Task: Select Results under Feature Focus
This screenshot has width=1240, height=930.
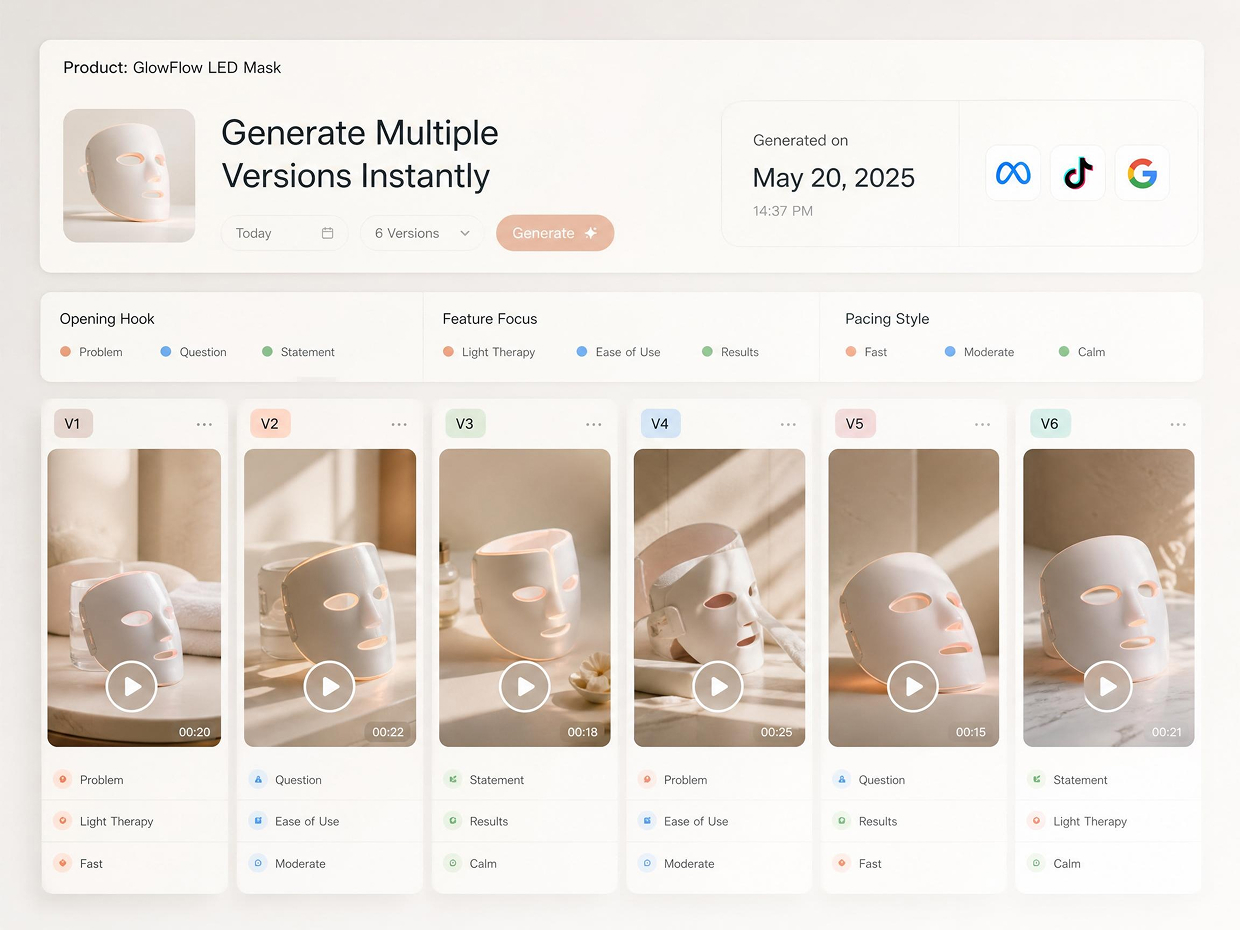Action: coord(730,352)
